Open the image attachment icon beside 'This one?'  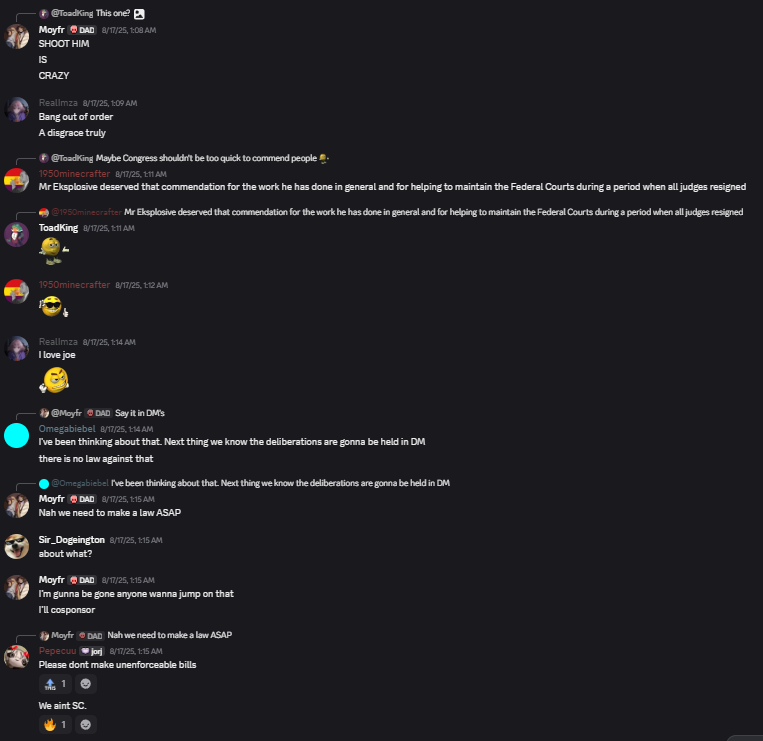[x=139, y=14]
